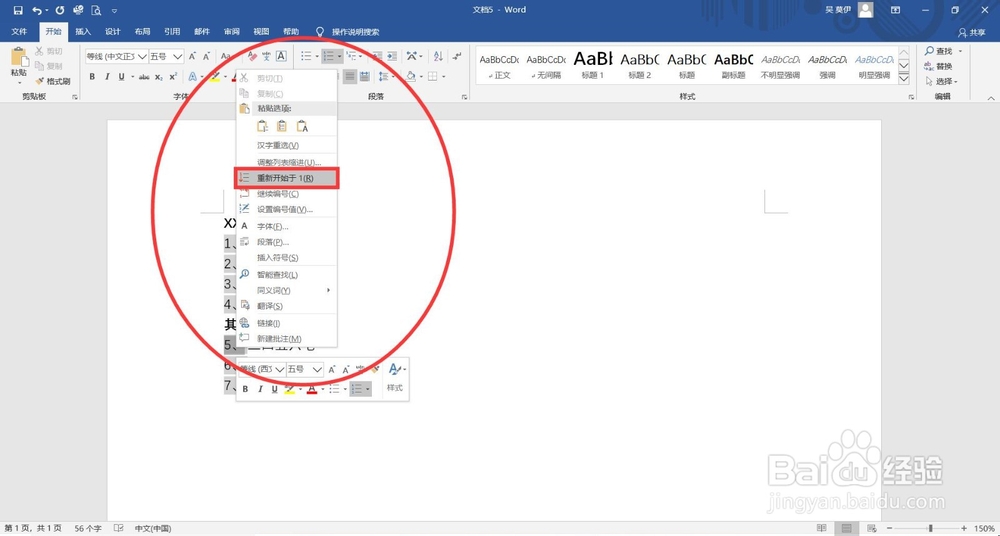
Task: Apply the No Spacing (无间隔) style
Action: [x=545, y=66]
